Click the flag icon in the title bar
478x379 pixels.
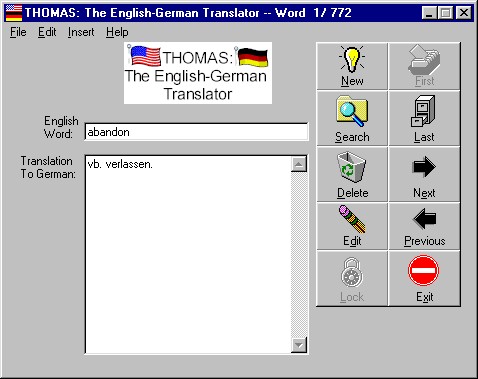(x=14, y=13)
